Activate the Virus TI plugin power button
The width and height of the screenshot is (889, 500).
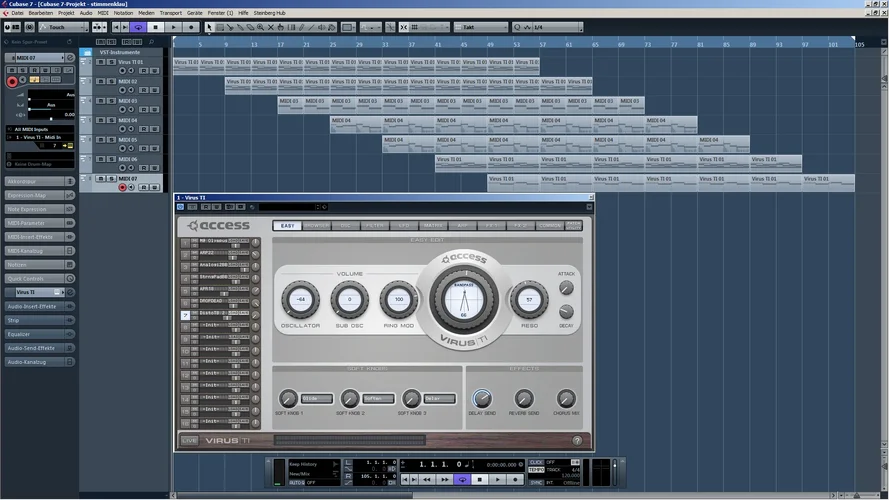pos(180,207)
